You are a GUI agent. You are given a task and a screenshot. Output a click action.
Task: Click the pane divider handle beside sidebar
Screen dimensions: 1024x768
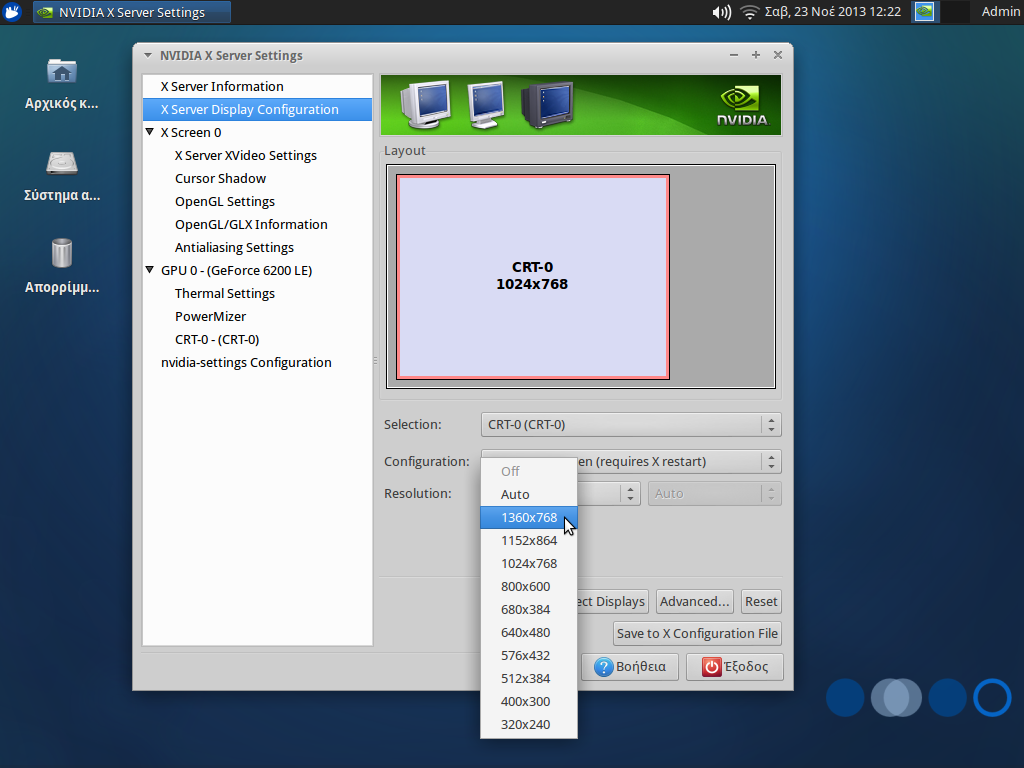(x=376, y=360)
